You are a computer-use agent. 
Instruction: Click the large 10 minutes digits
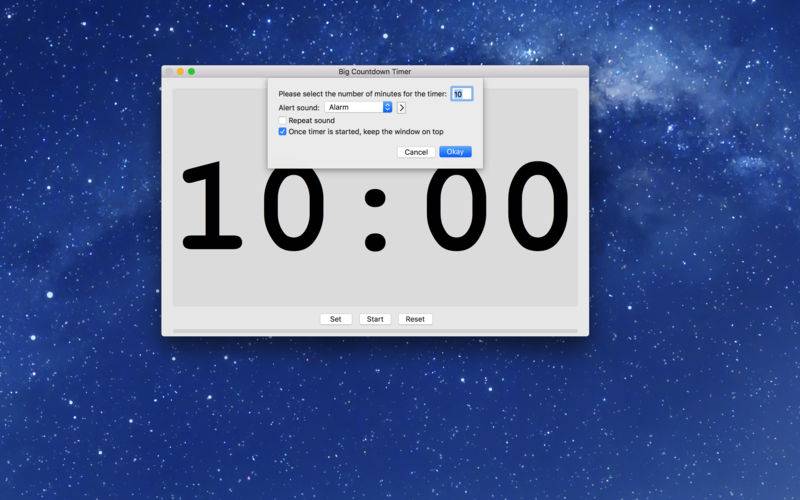pos(252,207)
